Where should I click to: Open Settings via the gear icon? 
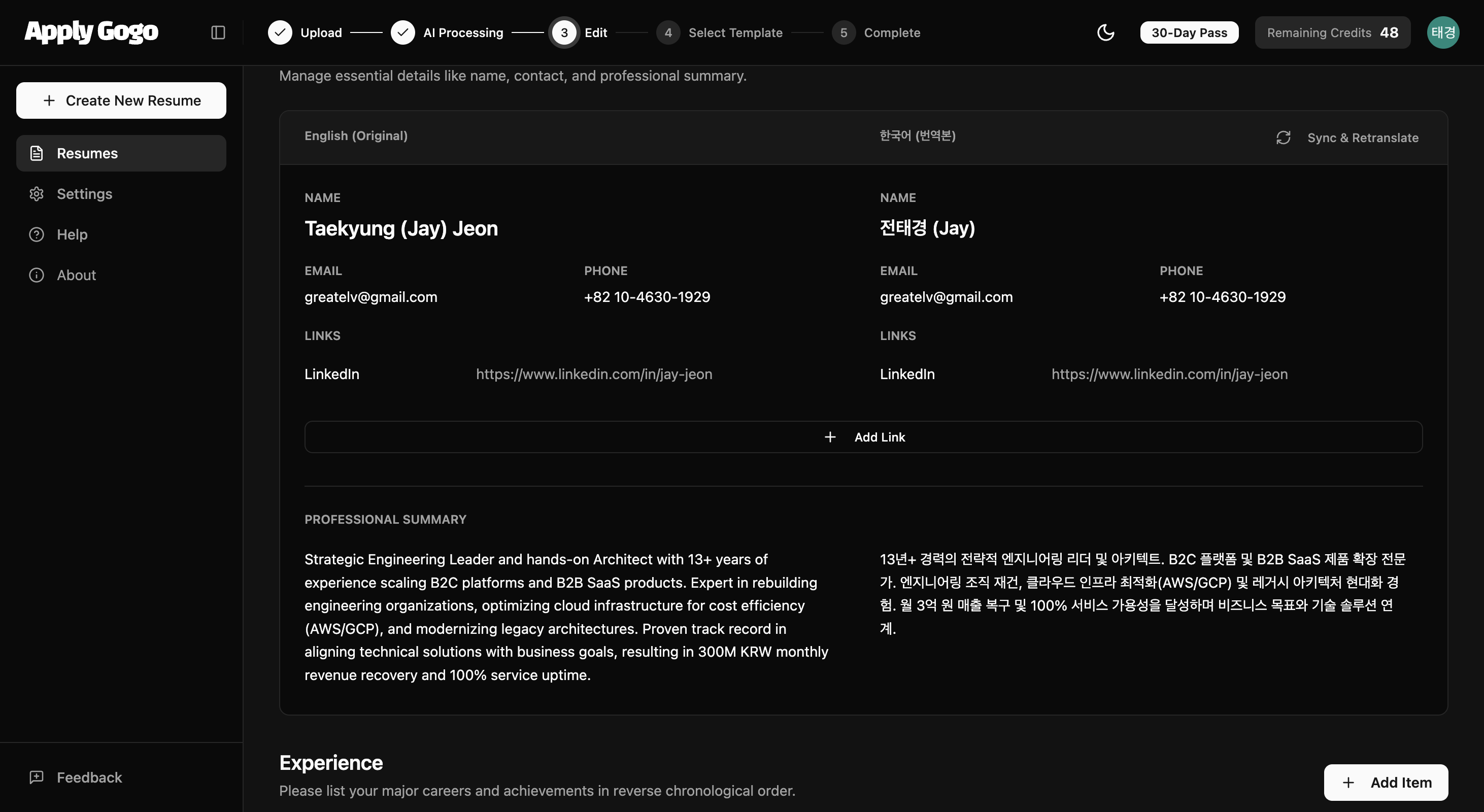(36, 193)
